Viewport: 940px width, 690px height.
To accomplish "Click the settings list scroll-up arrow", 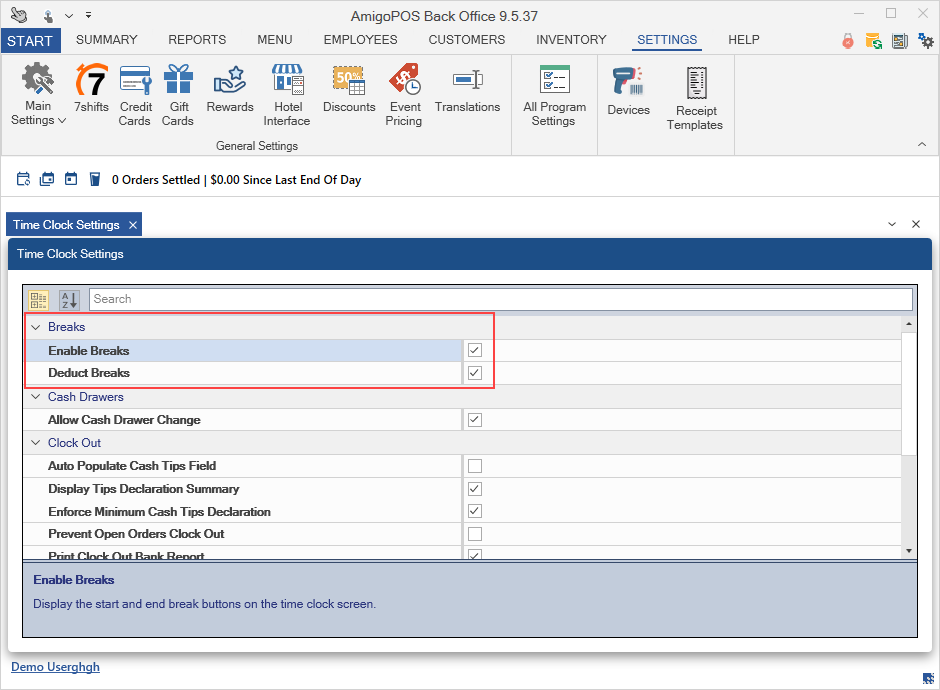I will click(909, 324).
